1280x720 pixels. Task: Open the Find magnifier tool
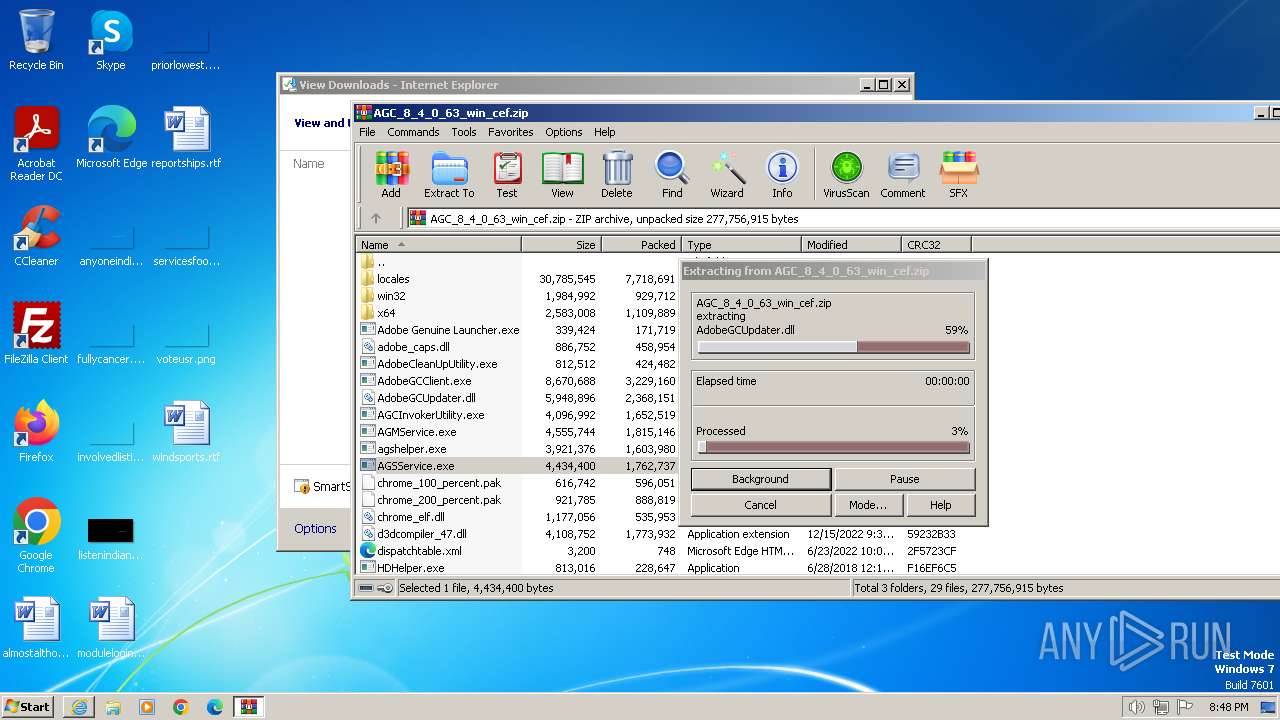pos(672,175)
